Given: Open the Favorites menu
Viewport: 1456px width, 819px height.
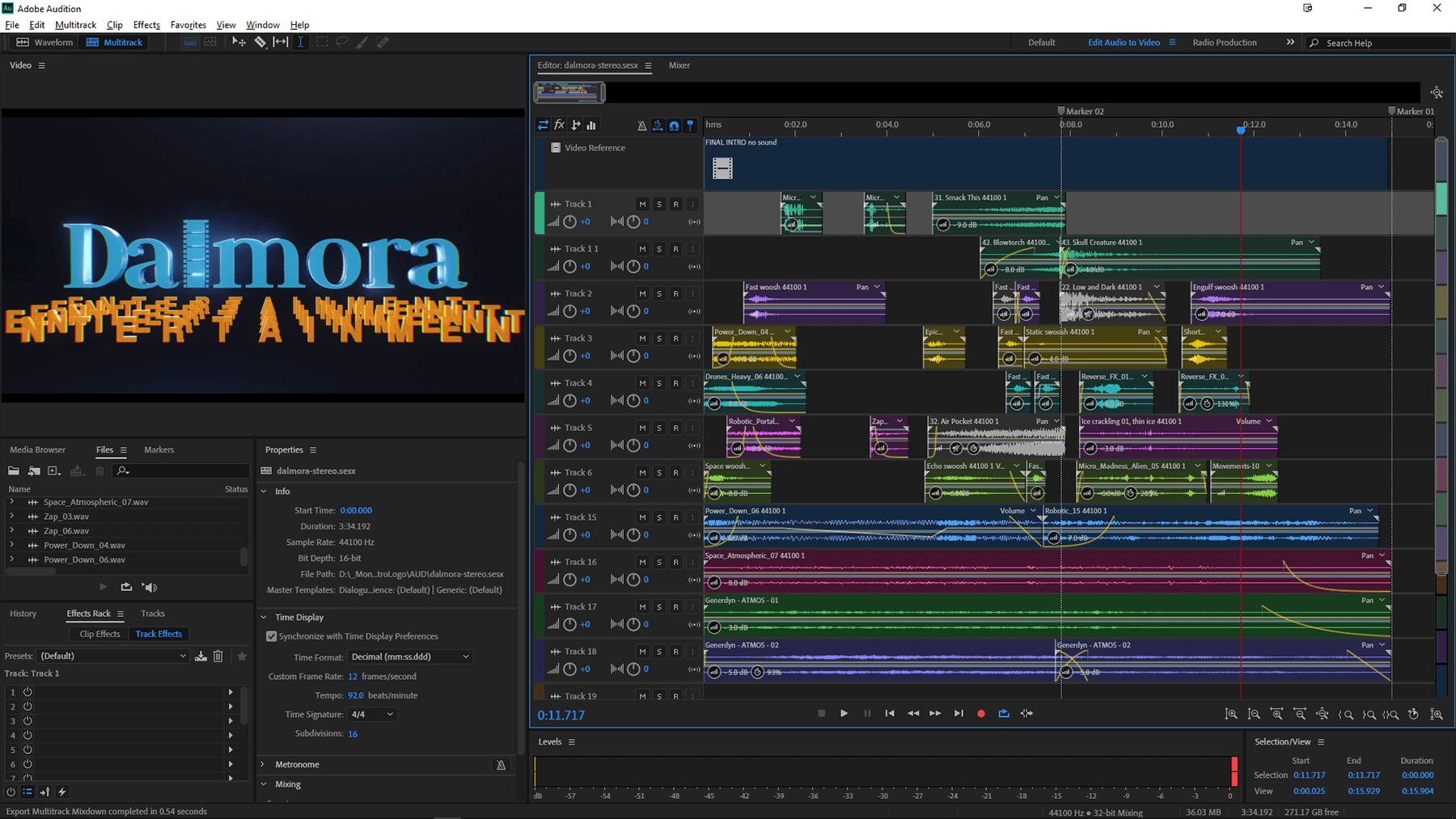Looking at the screenshot, I should coord(188,25).
